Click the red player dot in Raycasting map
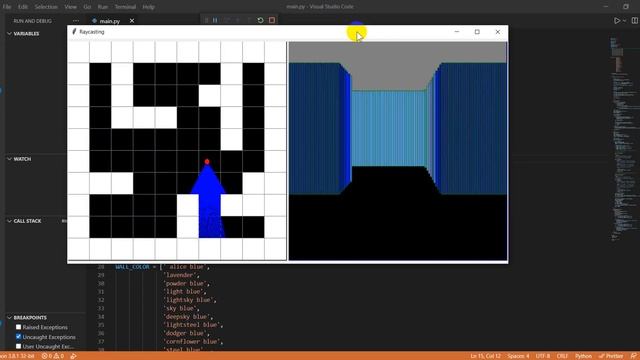This screenshot has width=640, height=360. 207,162
